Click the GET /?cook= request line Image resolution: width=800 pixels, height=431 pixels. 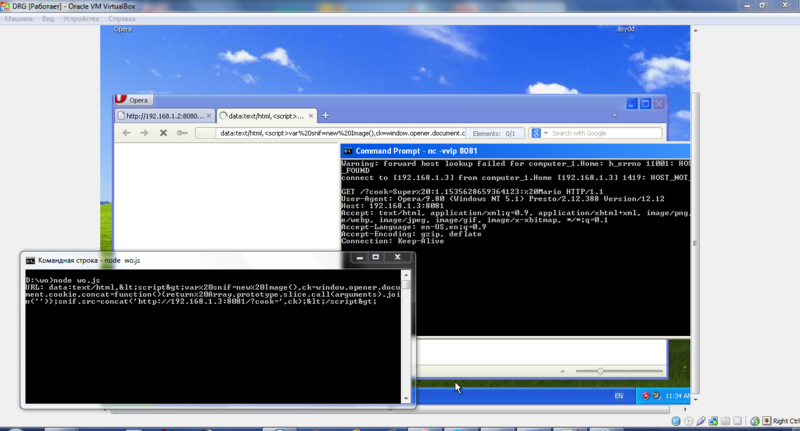coord(472,192)
